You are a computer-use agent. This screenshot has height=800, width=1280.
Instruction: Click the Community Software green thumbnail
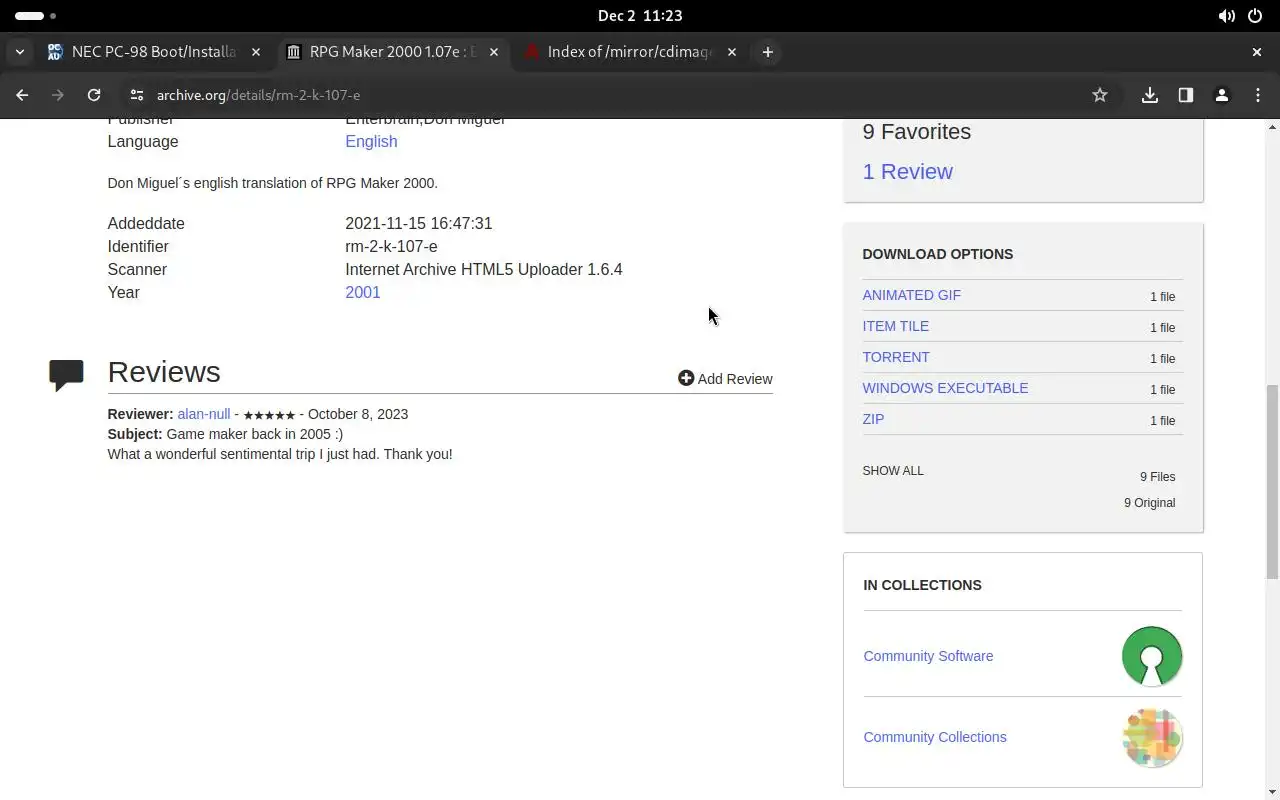click(x=1152, y=656)
